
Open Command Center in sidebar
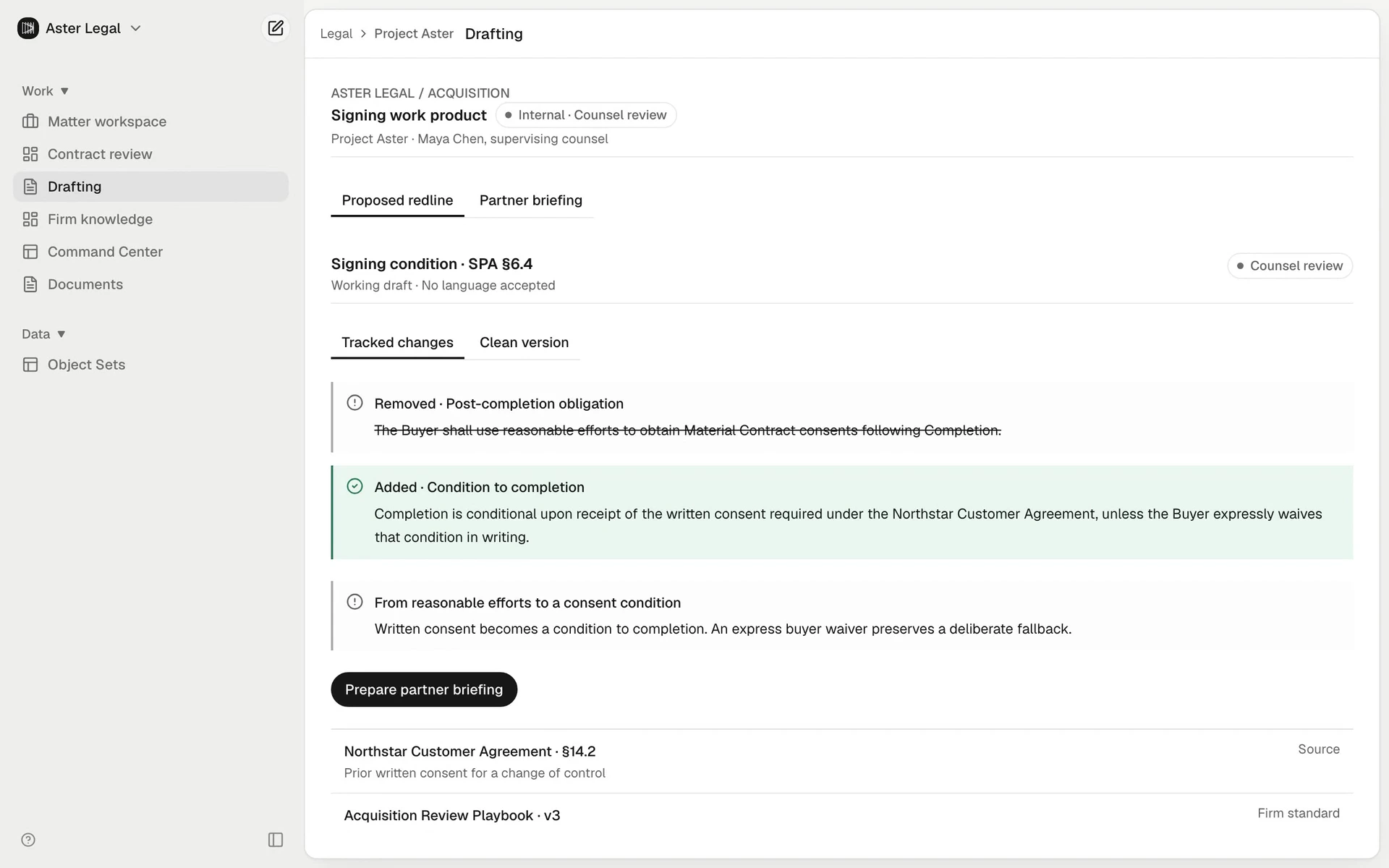150,252
